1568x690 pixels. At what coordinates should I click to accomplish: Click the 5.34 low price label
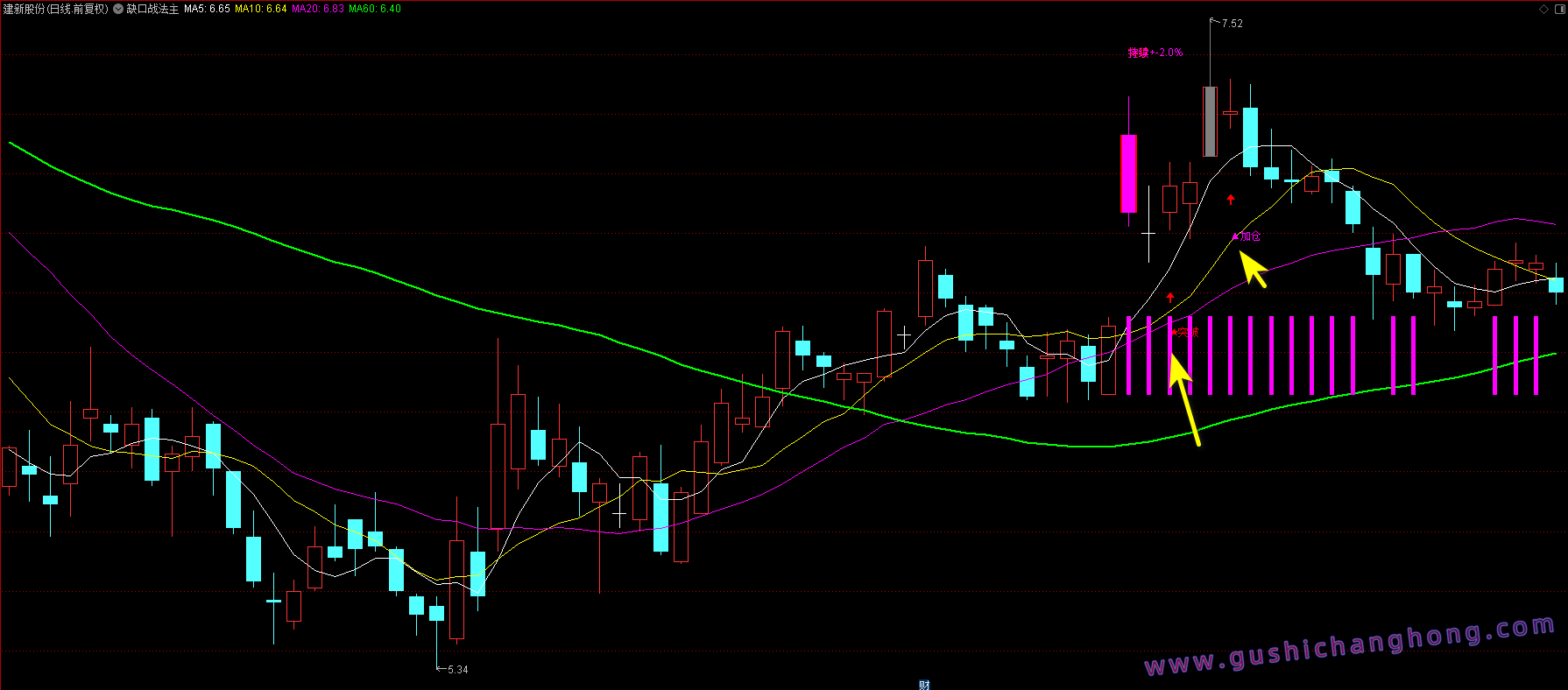coord(457,670)
